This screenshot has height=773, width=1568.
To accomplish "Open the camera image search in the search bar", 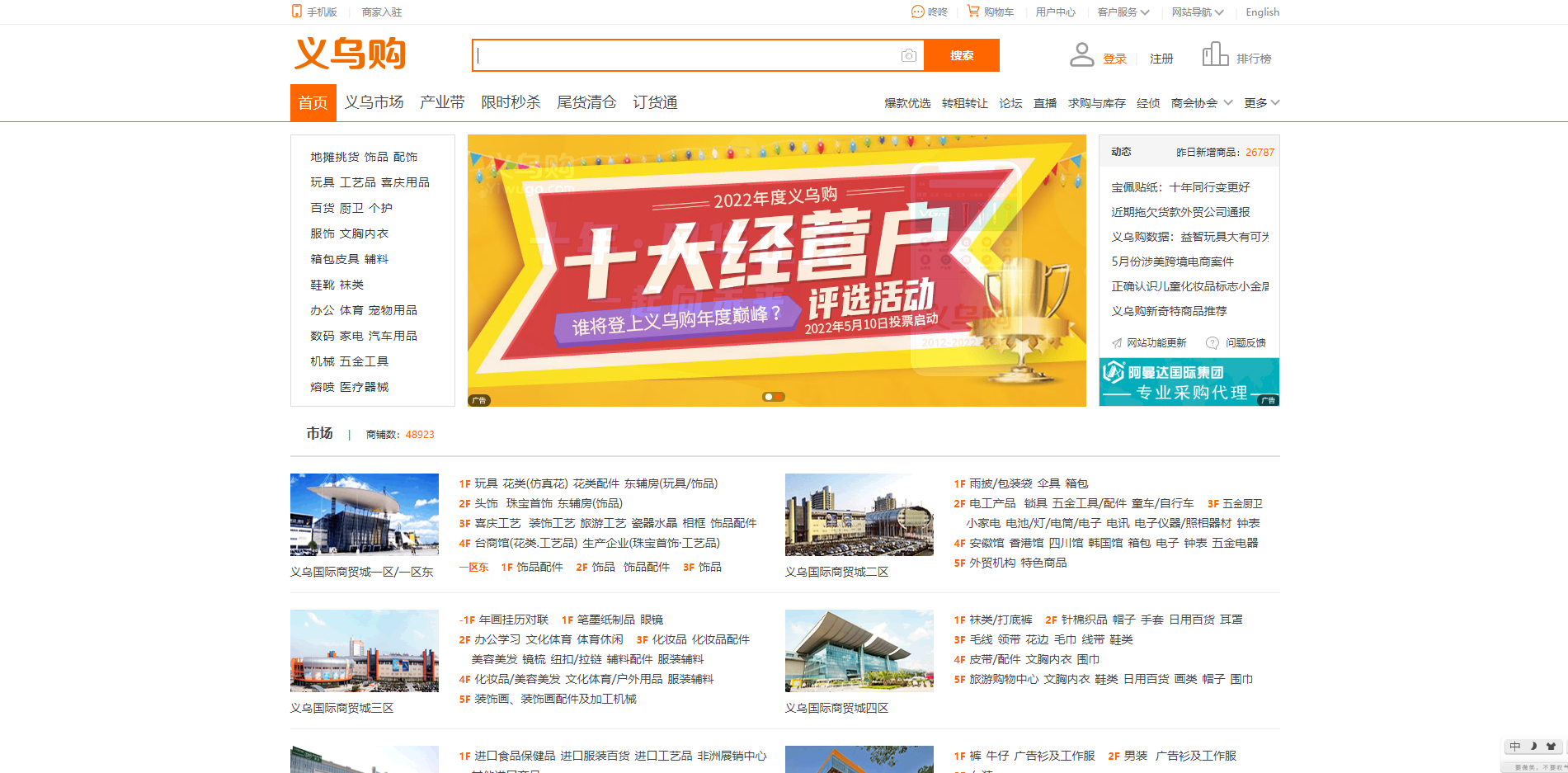I will [907, 55].
